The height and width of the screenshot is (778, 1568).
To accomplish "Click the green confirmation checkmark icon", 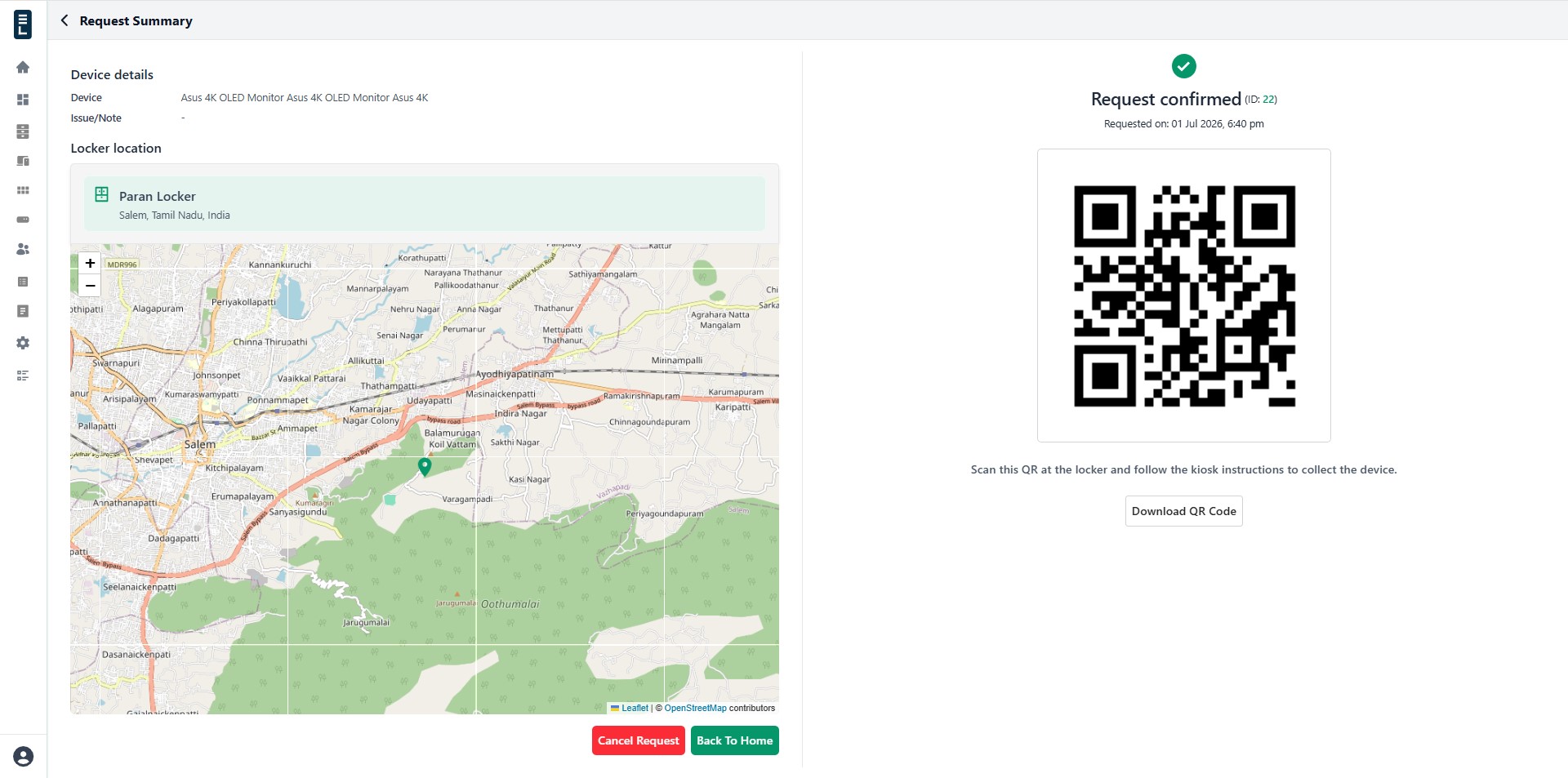I will coord(1184,66).
